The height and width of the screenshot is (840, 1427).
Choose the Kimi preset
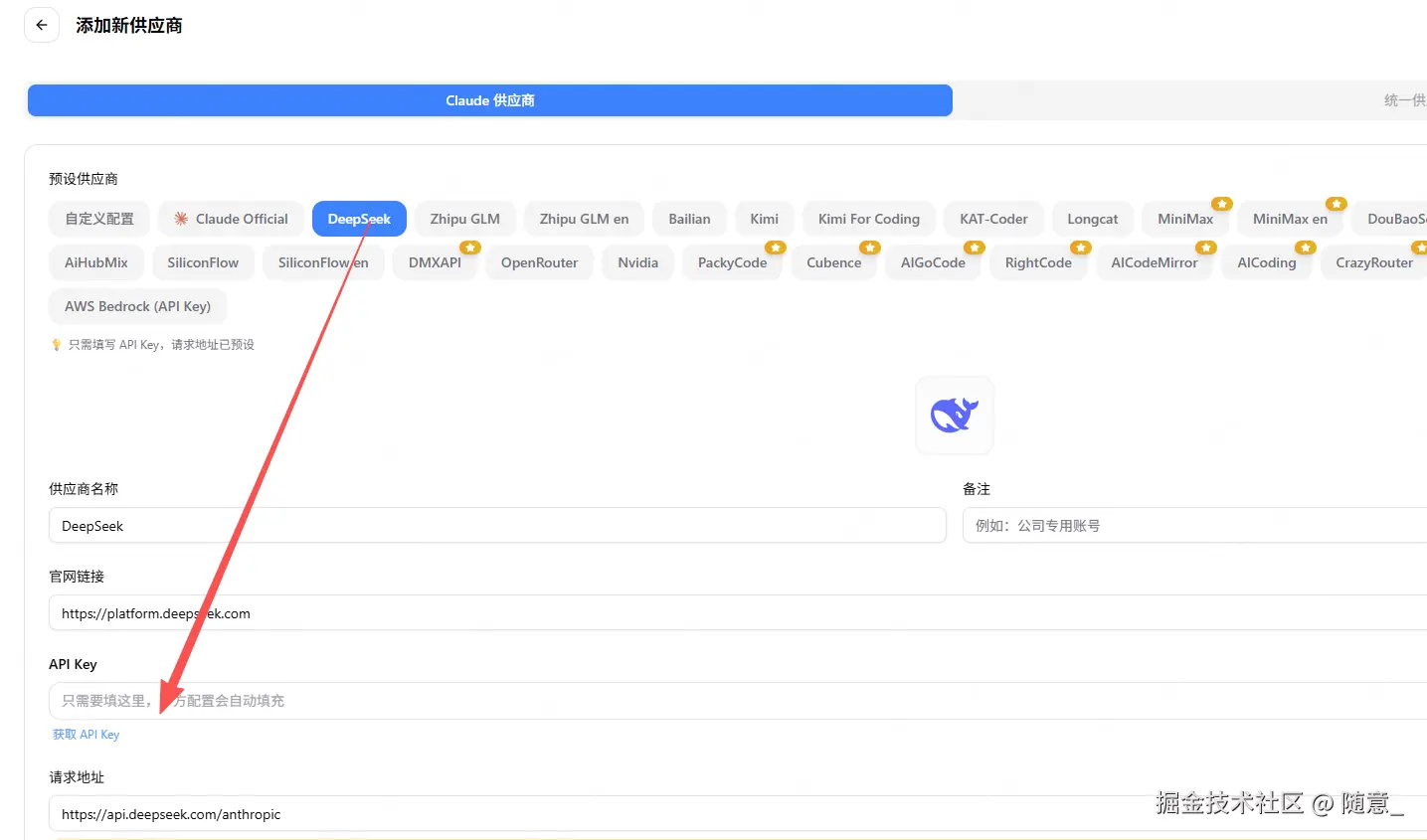(x=765, y=219)
